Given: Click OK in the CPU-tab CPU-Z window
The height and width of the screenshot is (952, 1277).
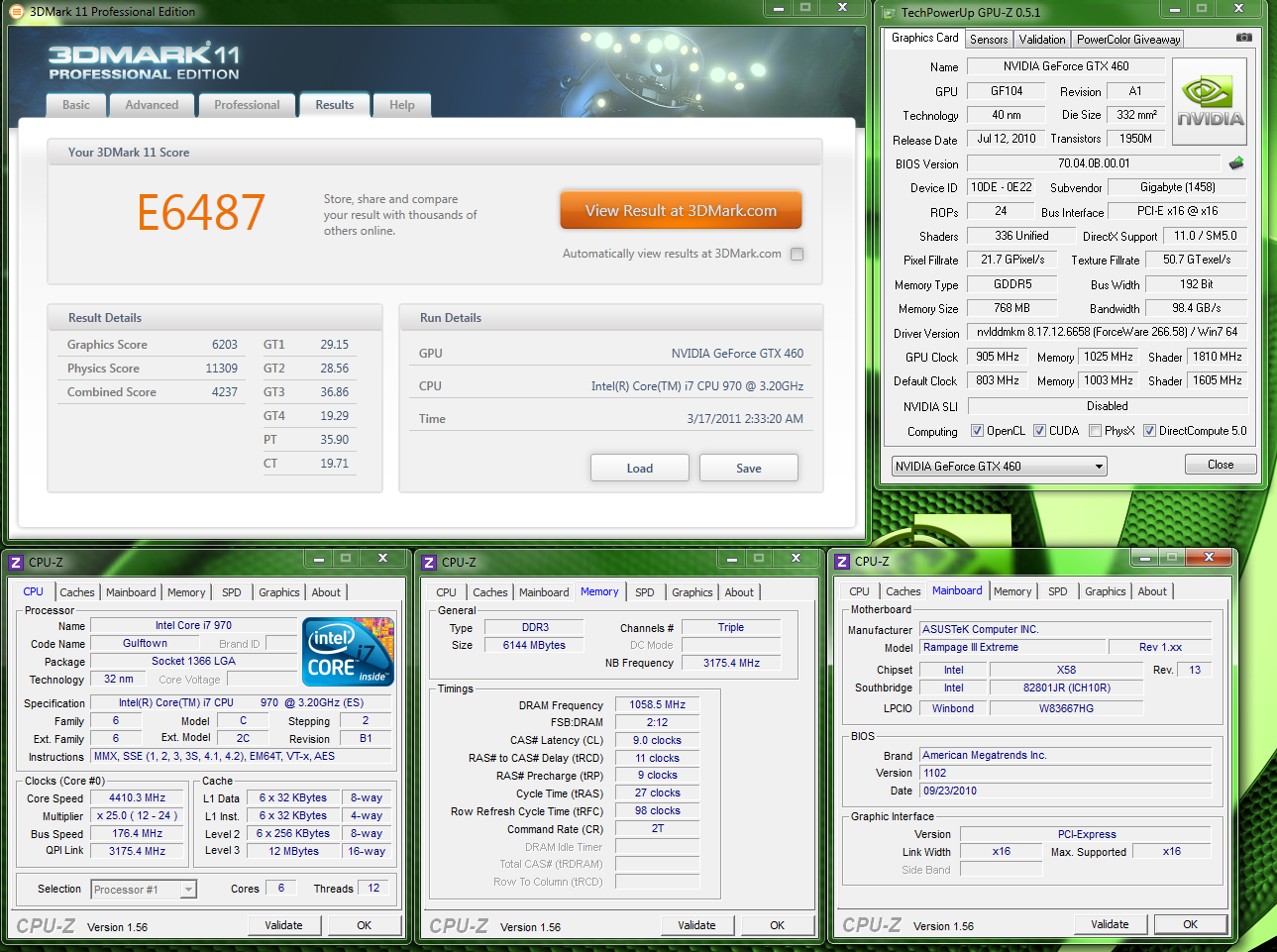Looking at the screenshot, I should pos(365,925).
